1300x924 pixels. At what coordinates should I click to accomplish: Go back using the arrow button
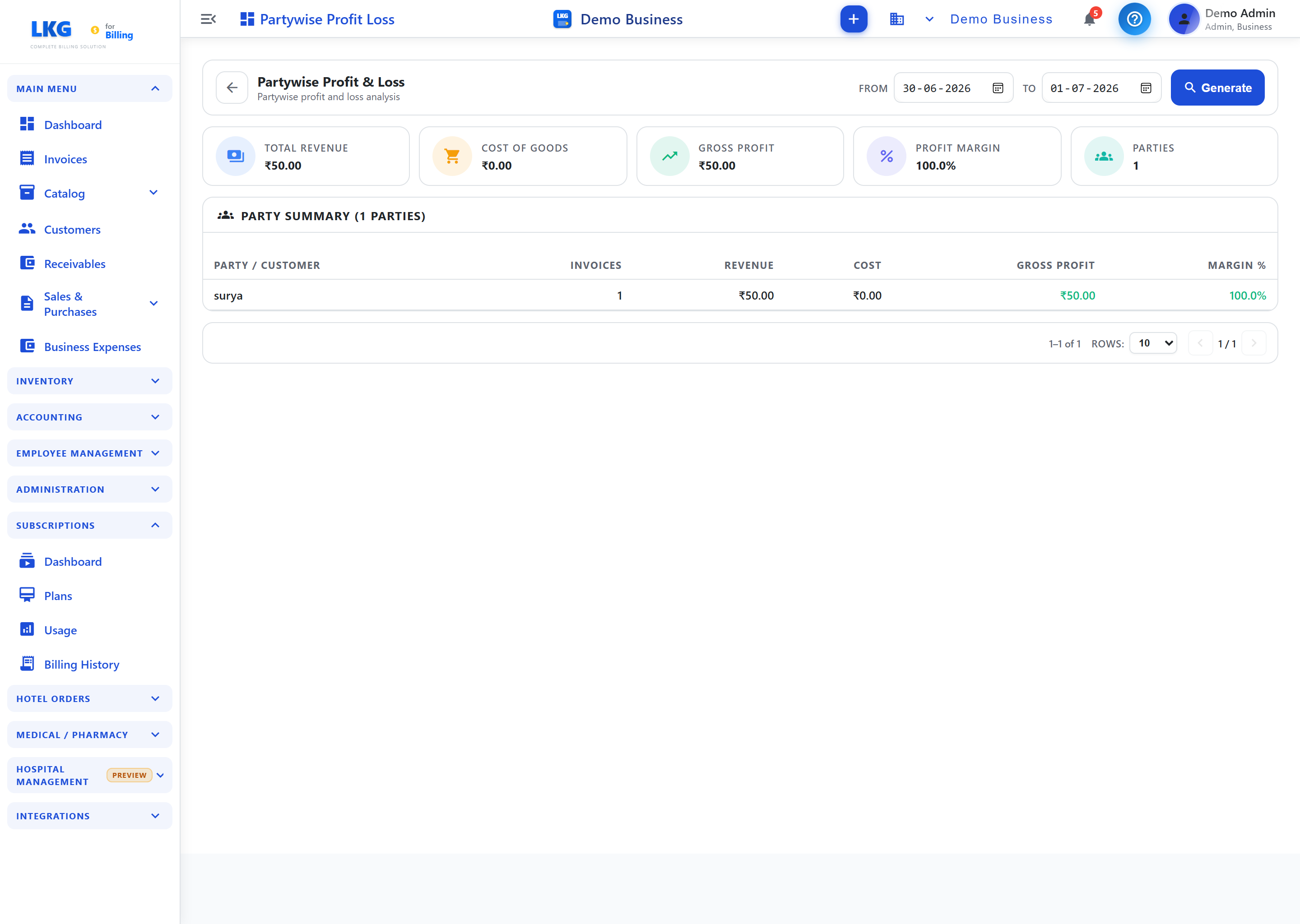coord(232,88)
